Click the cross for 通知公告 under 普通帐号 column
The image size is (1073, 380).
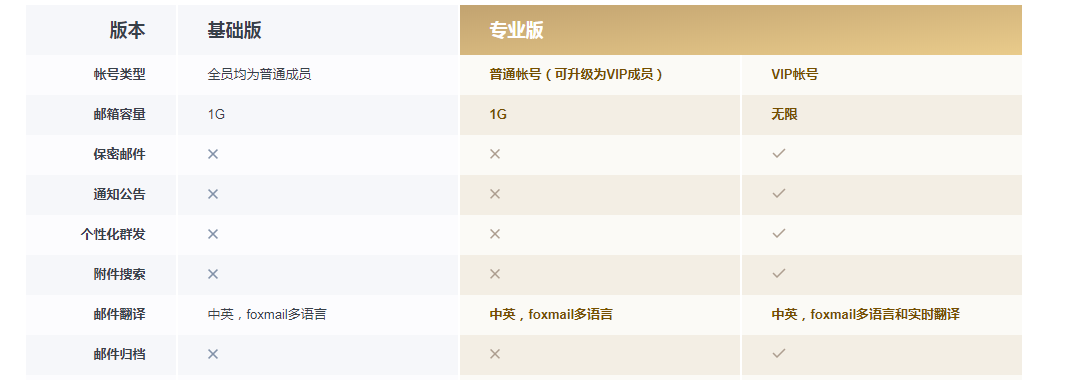point(495,194)
